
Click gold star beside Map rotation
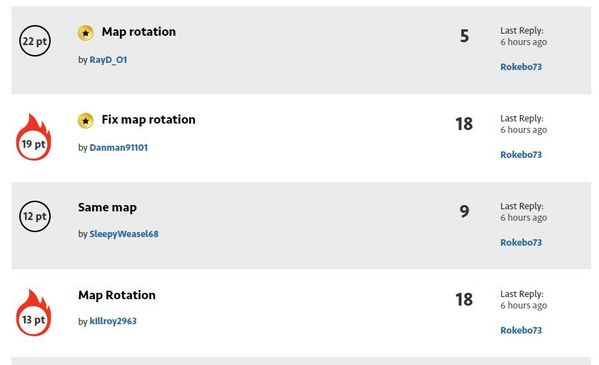coord(86,33)
